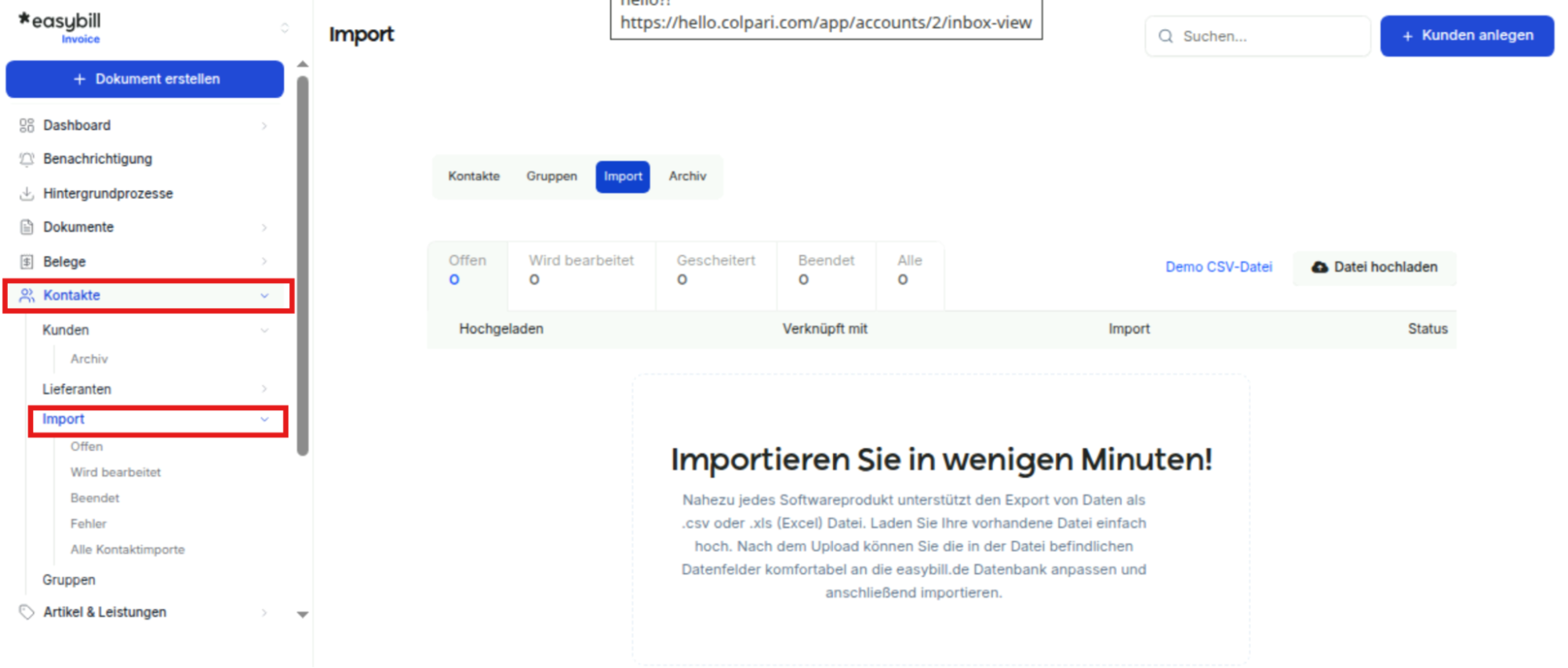Click the Artikel & Leistungen tag icon
The height and width of the screenshot is (668, 1568).
pyautogui.click(x=27, y=612)
